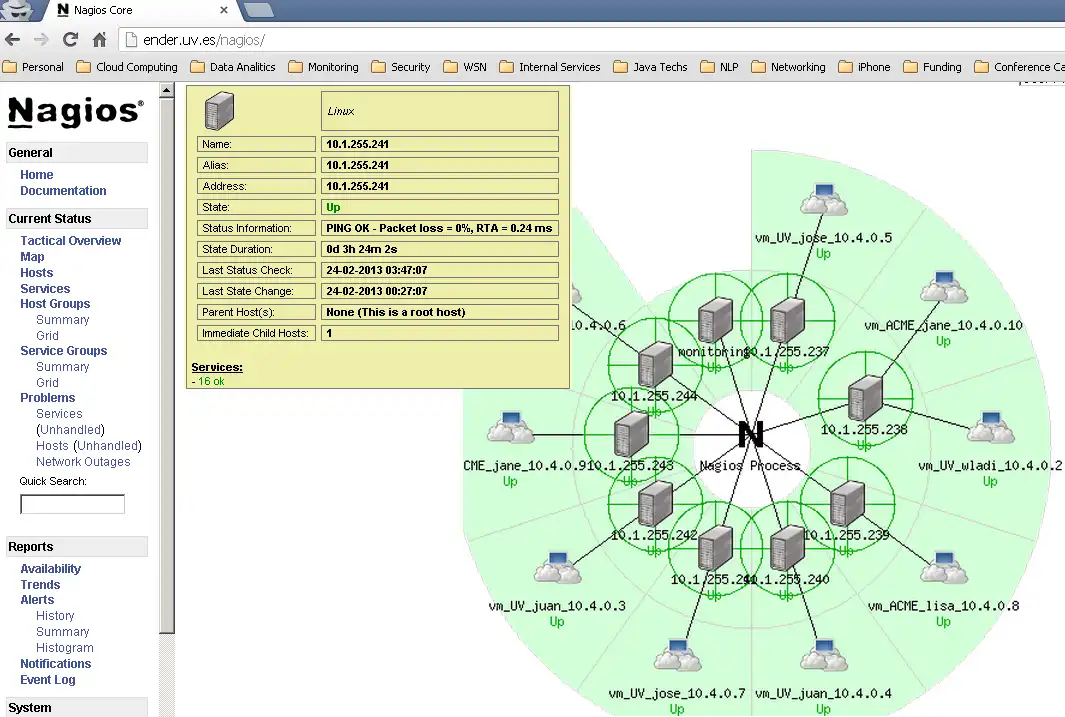This screenshot has width=1065, height=717.
Task: Open the Funding bookmarks folder
Action: click(x=933, y=67)
